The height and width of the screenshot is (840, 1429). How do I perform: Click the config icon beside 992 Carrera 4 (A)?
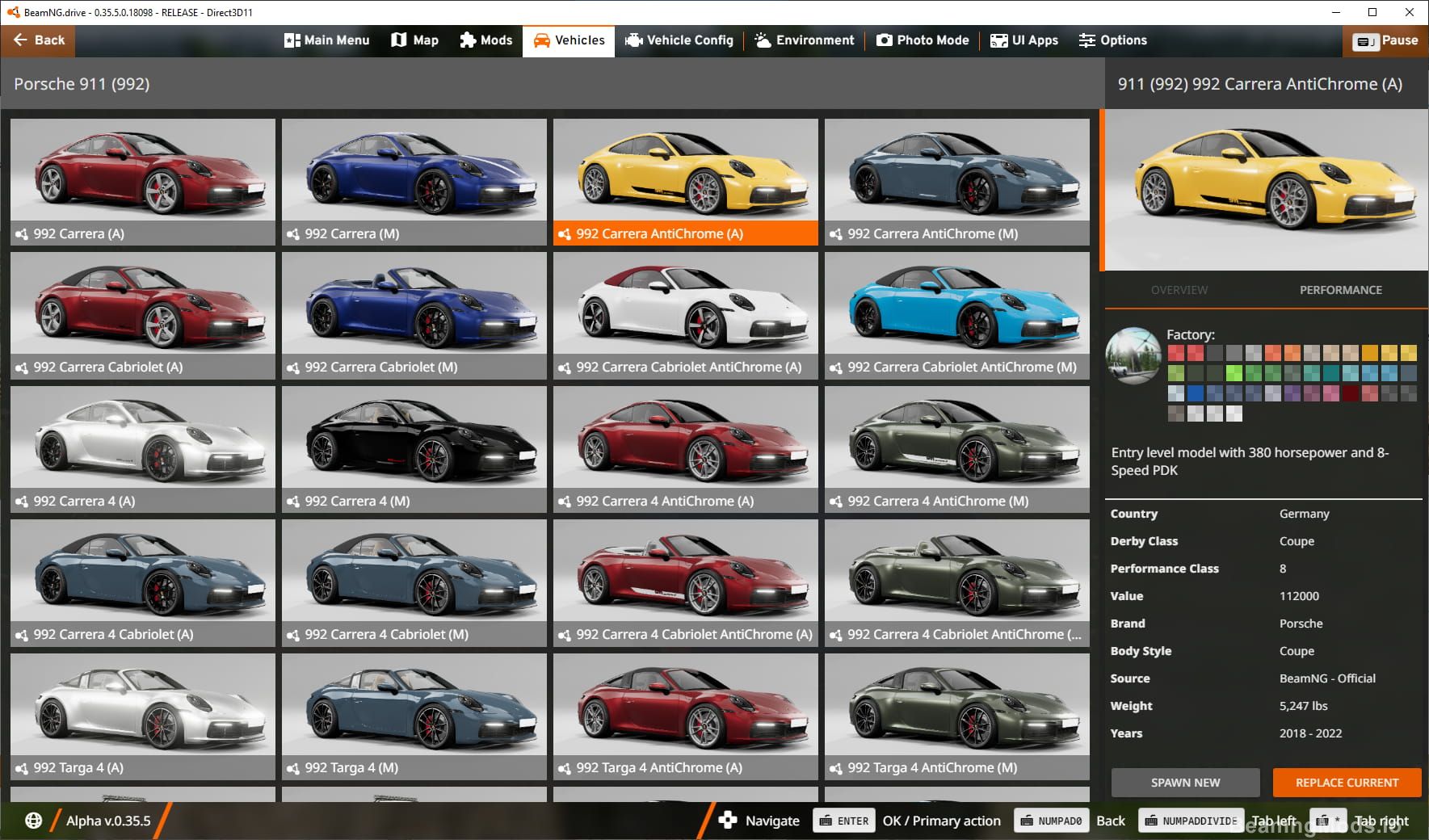click(22, 502)
